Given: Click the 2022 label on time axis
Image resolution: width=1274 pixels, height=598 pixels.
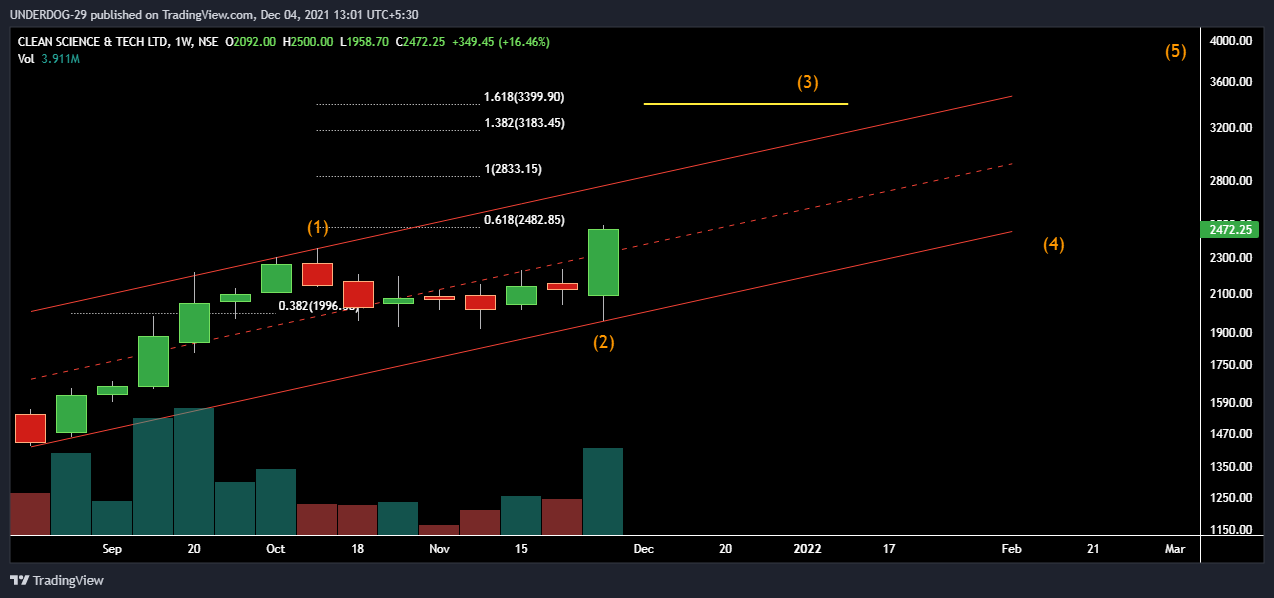Looking at the screenshot, I should click(x=807, y=549).
